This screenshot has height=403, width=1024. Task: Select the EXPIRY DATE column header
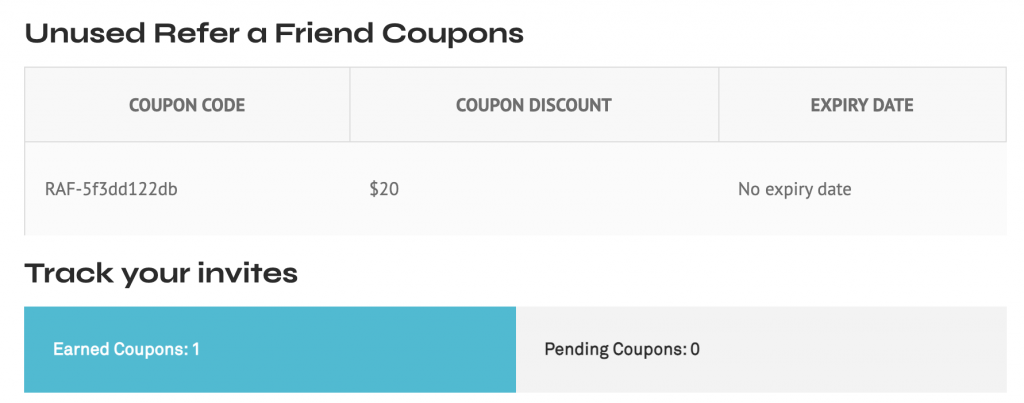[862, 105]
